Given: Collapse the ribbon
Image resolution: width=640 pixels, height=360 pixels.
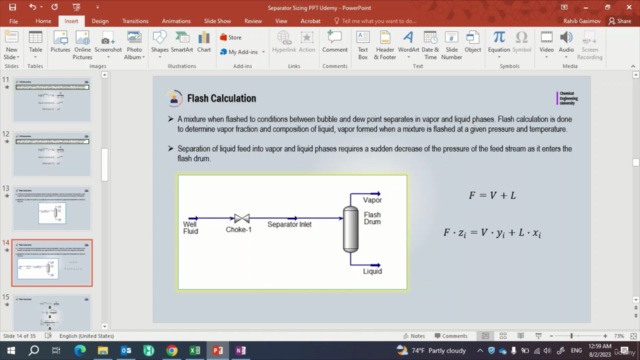Looking at the screenshot, I should (633, 66).
